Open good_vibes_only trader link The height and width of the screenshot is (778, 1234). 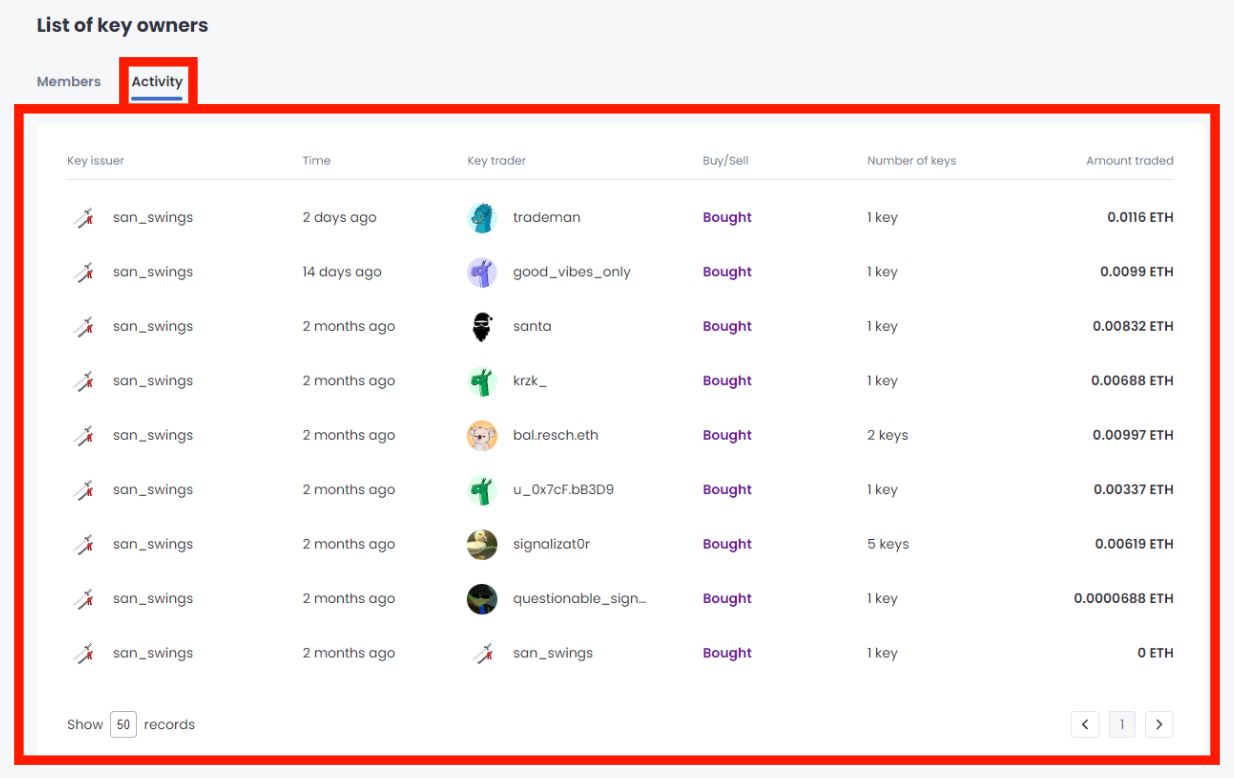572,272
